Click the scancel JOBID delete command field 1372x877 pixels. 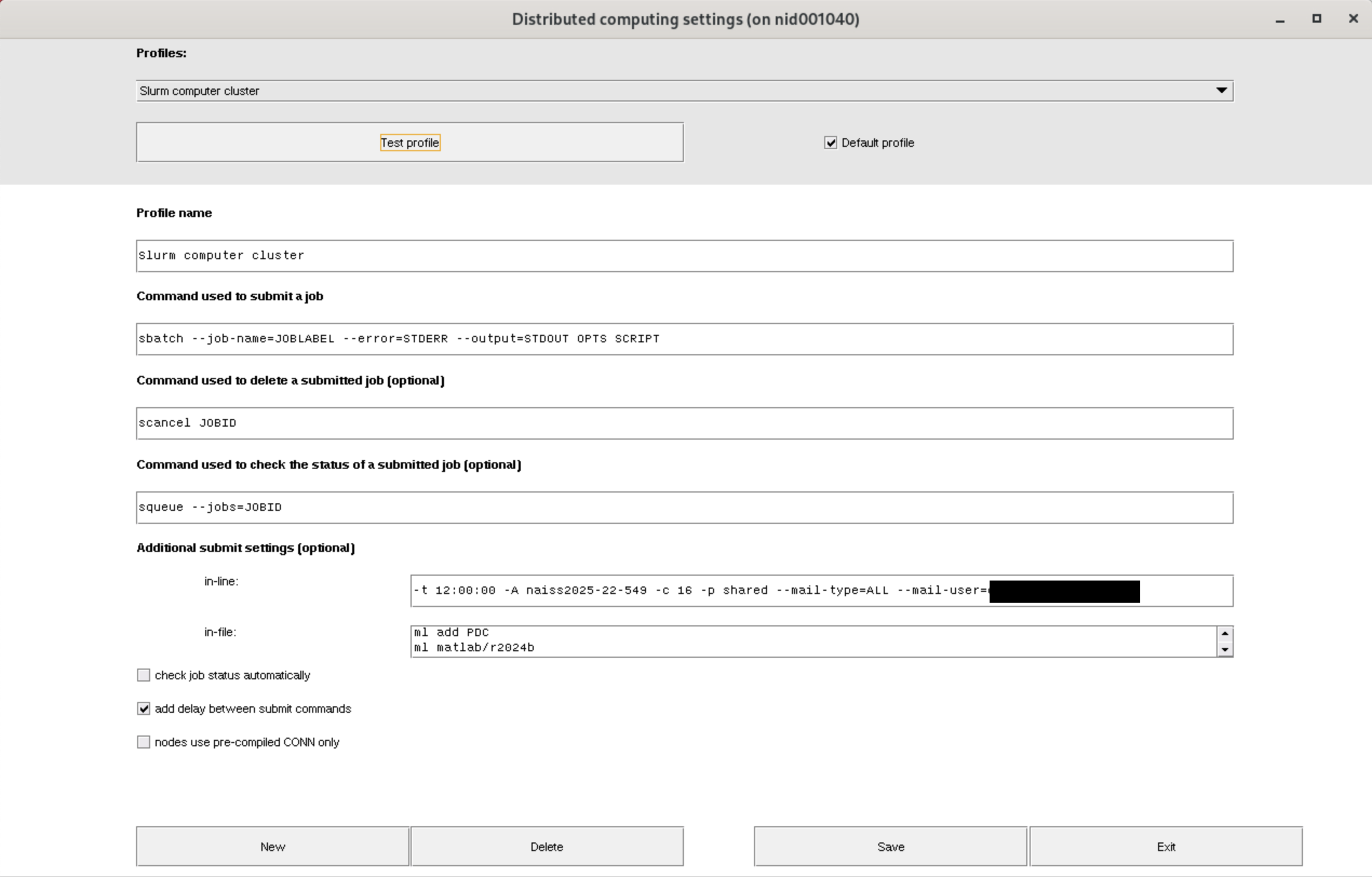pos(684,423)
